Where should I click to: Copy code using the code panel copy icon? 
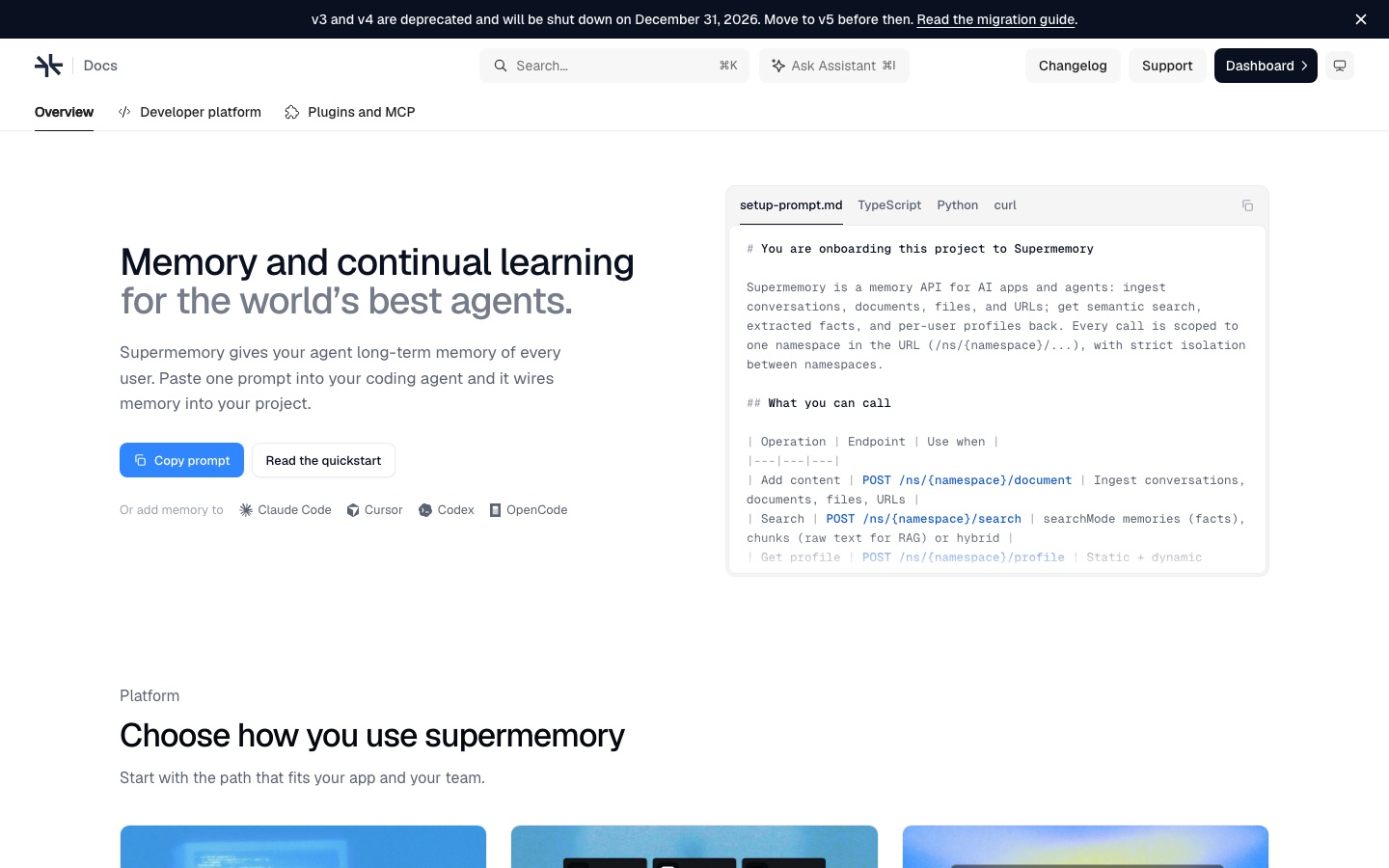[1247, 205]
